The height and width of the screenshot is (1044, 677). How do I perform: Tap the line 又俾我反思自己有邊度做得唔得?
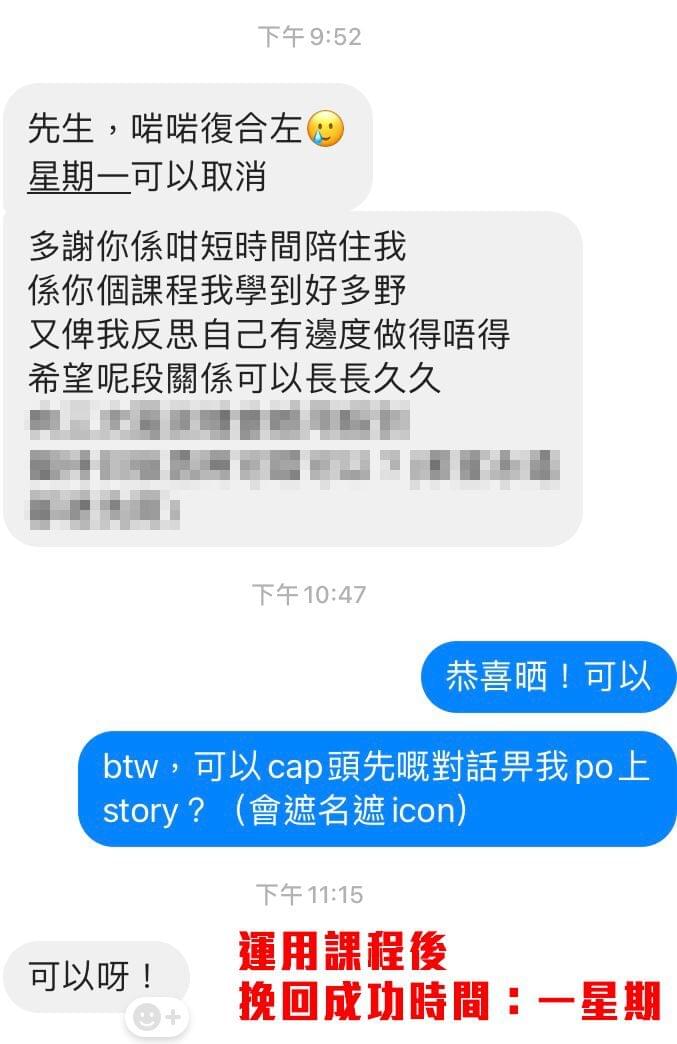[x=269, y=334]
